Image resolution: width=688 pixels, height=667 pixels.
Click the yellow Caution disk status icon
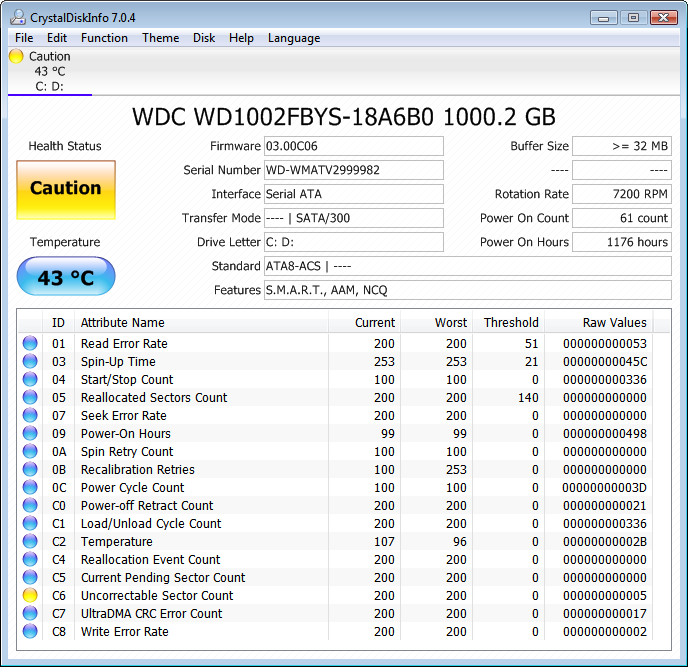coord(16,57)
